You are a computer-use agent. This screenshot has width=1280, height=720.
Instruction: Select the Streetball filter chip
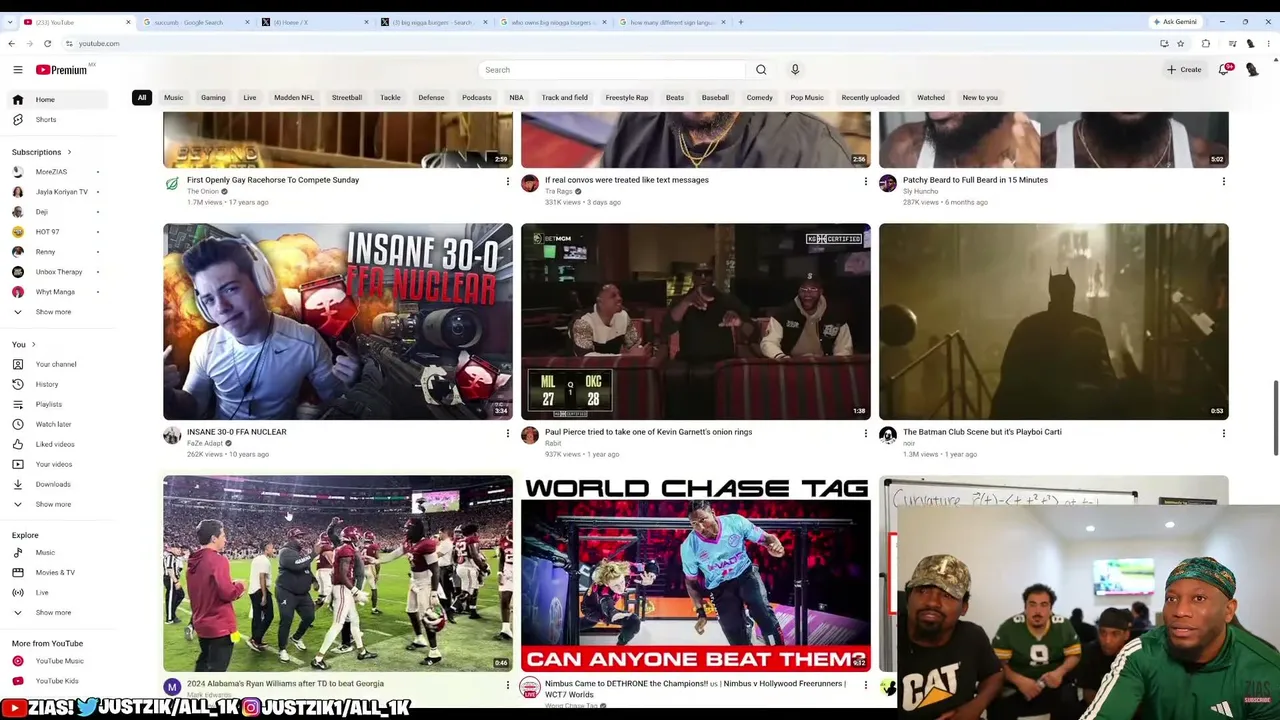(x=347, y=98)
